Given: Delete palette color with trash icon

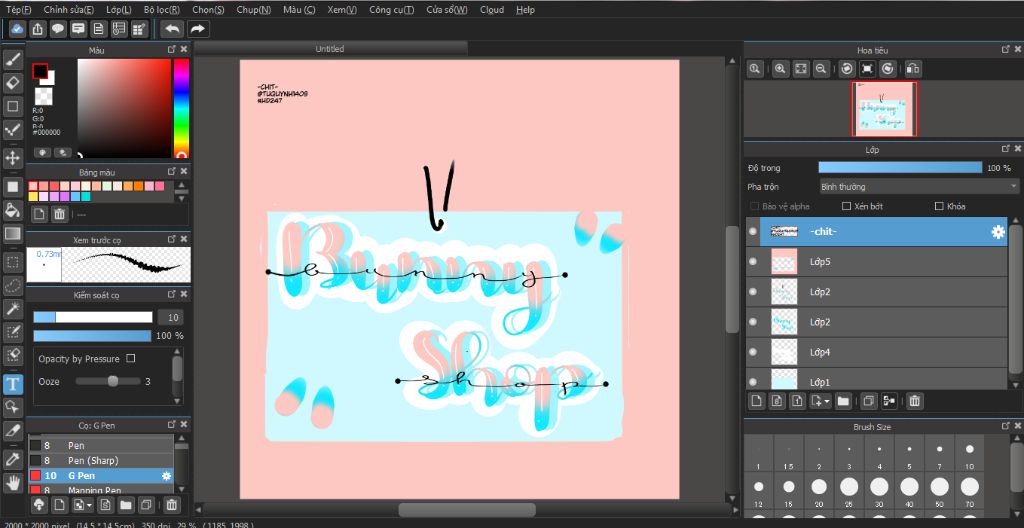Looking at the screenshot, I should tap(59, 214).
